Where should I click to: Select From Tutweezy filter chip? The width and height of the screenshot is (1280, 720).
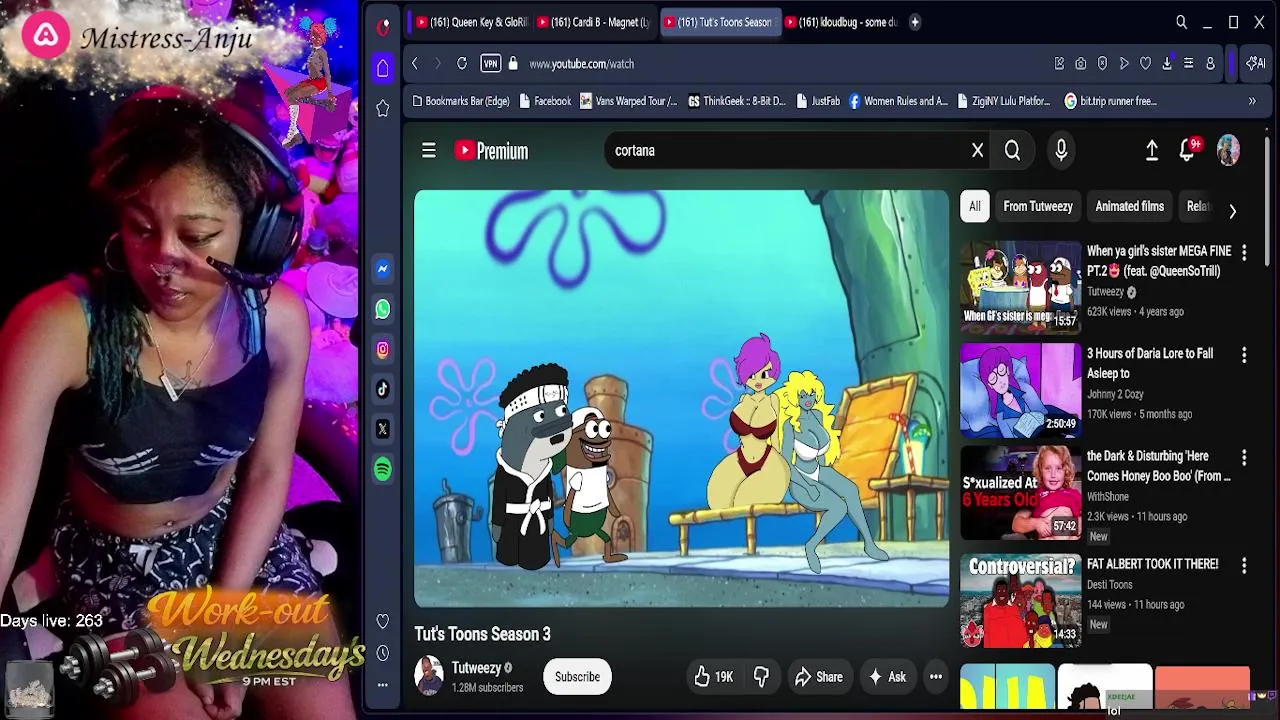click(x=1038, y=206)
